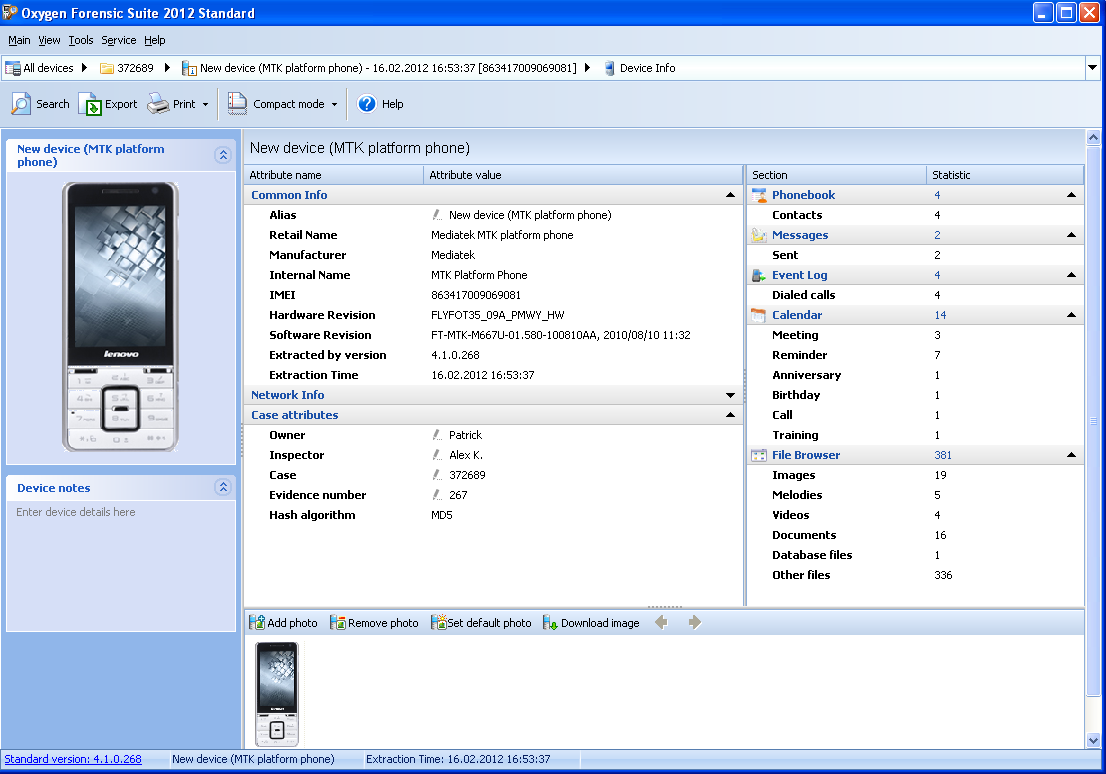This screenshot has height=774, width=1106.
Task: Open the Messages section link
Action: point(800,235)
